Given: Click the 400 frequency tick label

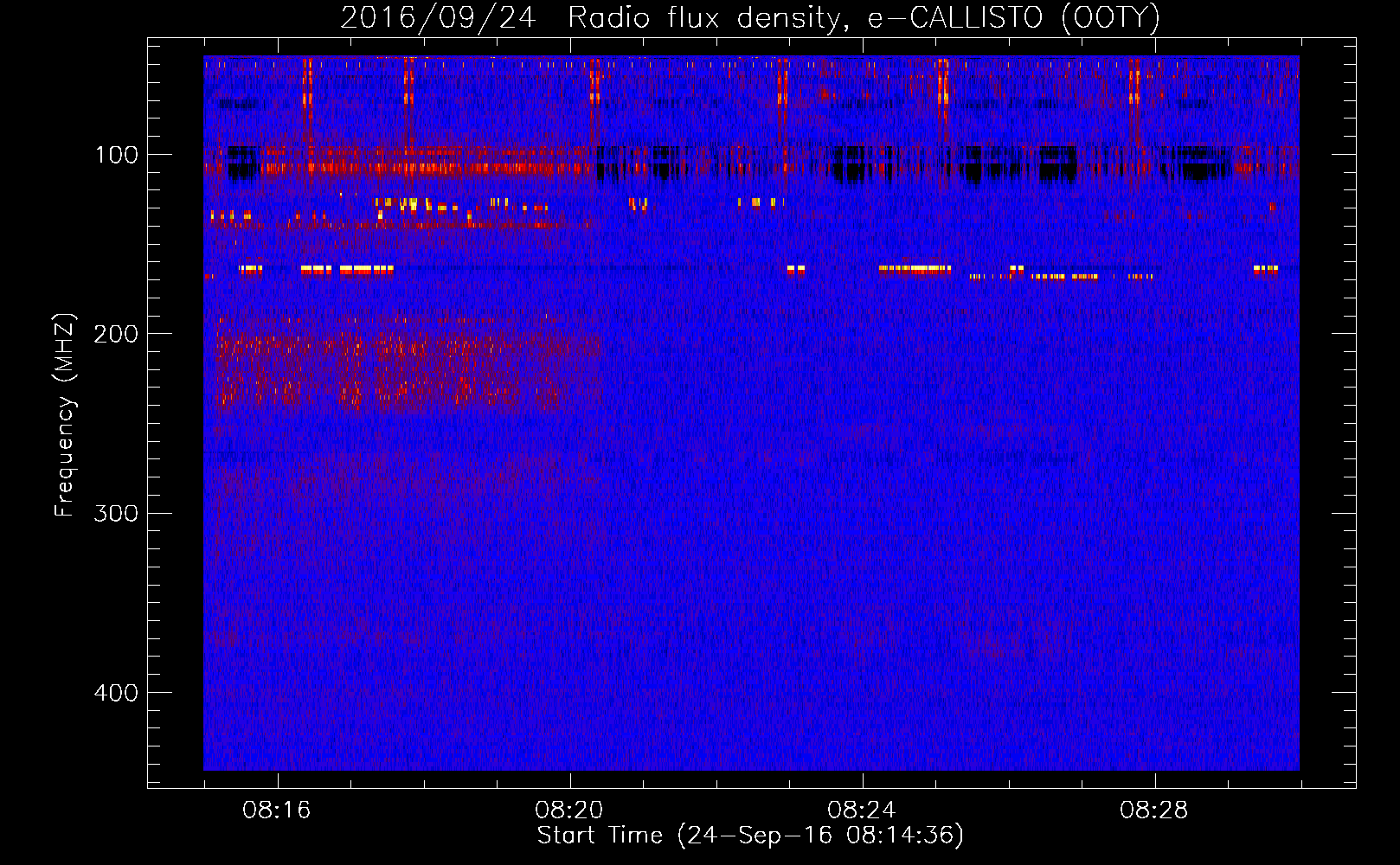Looking at the screenshot, I should point(116,693).
